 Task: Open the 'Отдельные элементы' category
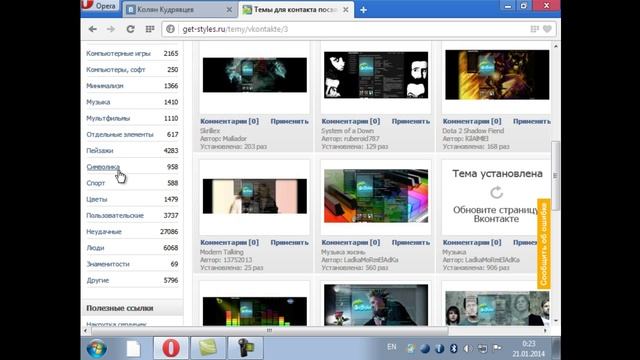pos(120,135)
